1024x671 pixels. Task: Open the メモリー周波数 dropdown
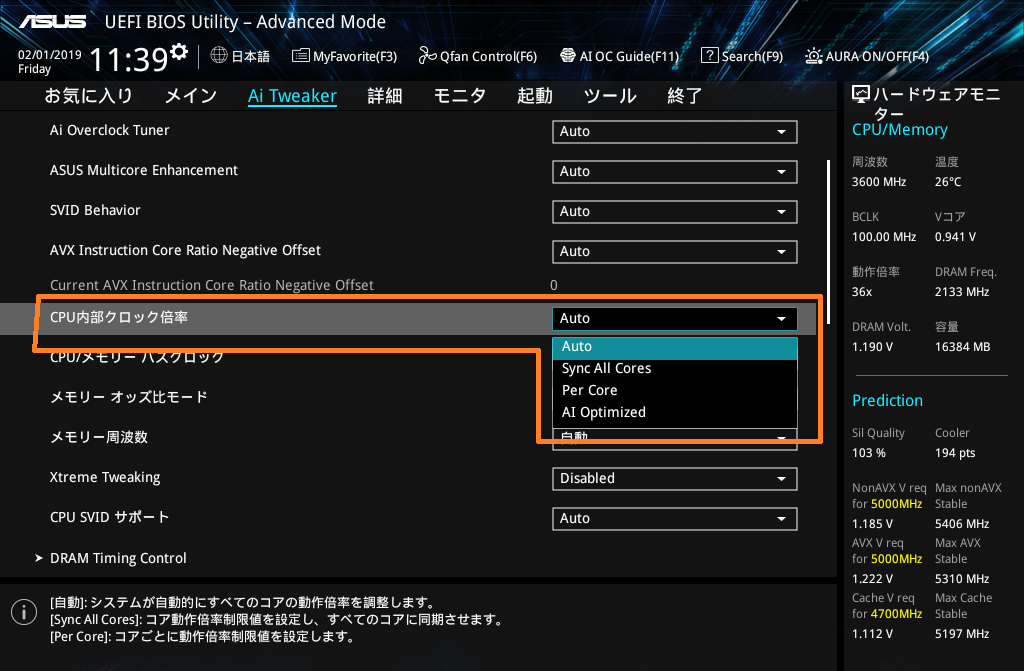tap(675, 438)
